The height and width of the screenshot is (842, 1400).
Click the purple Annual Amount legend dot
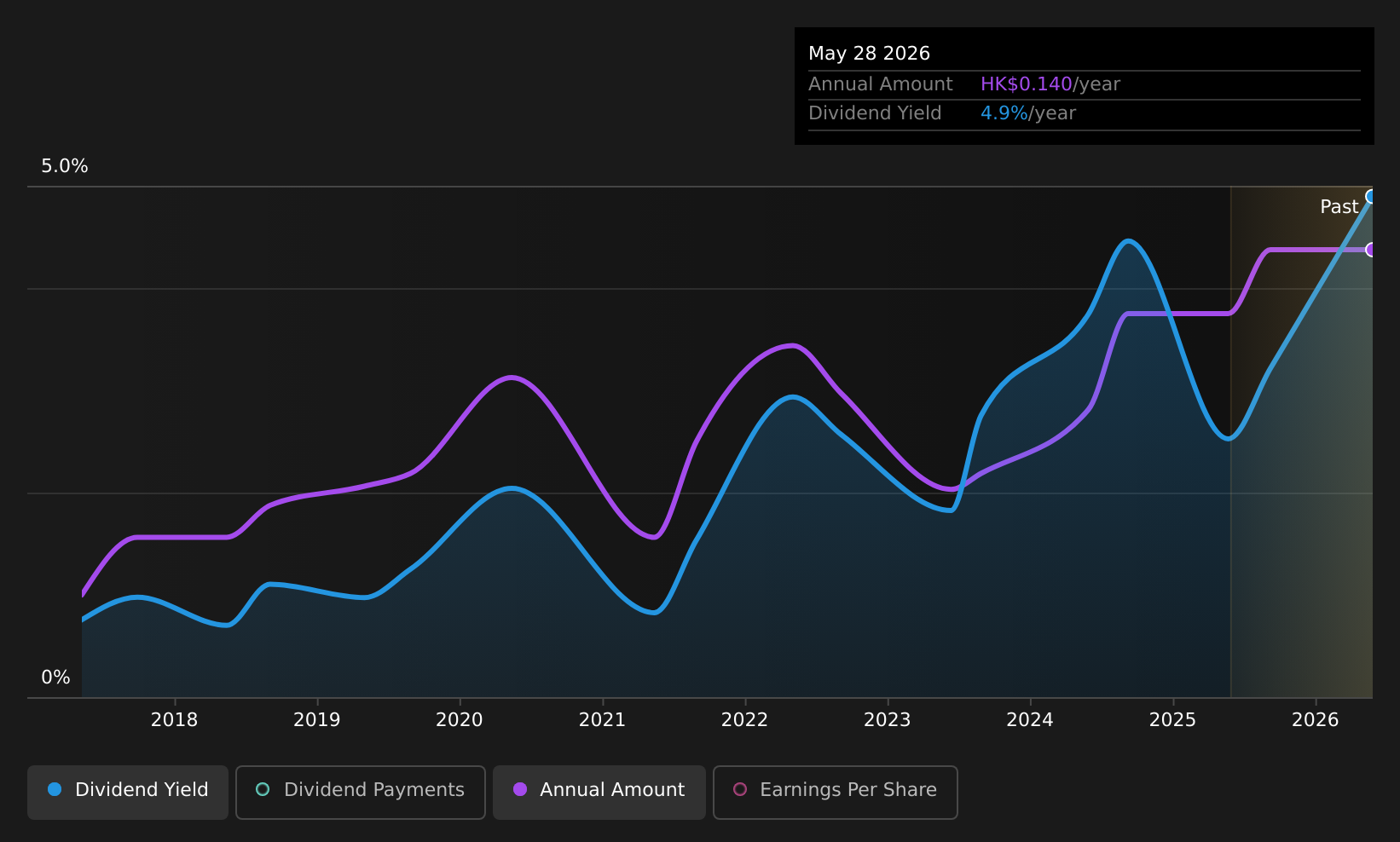pyautogui.click(x=520, y=789)
